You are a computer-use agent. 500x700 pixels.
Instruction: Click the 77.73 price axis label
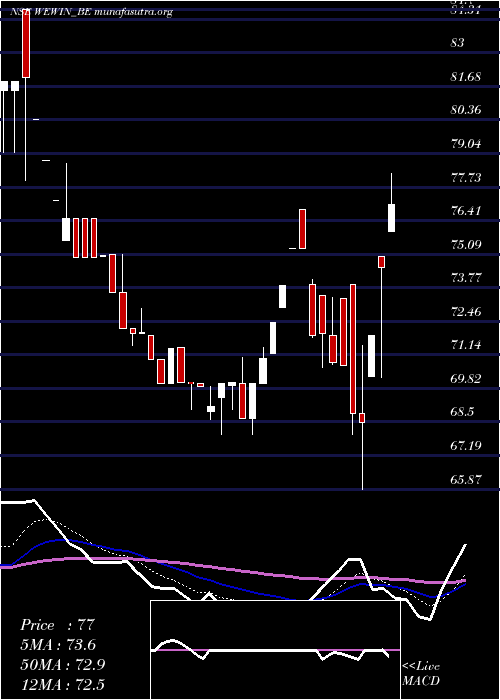(x=466, y=177)
